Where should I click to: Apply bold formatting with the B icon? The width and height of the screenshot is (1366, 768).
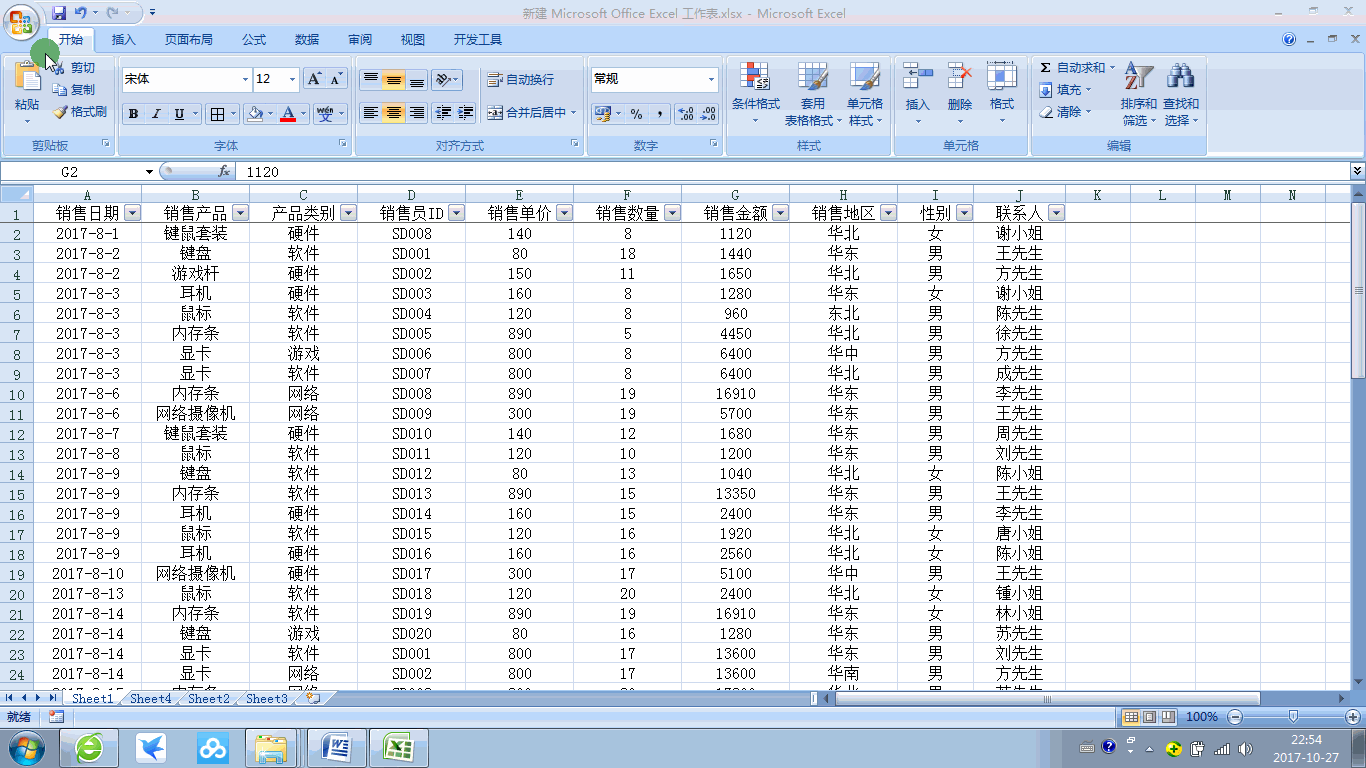[x=133, y=113]
